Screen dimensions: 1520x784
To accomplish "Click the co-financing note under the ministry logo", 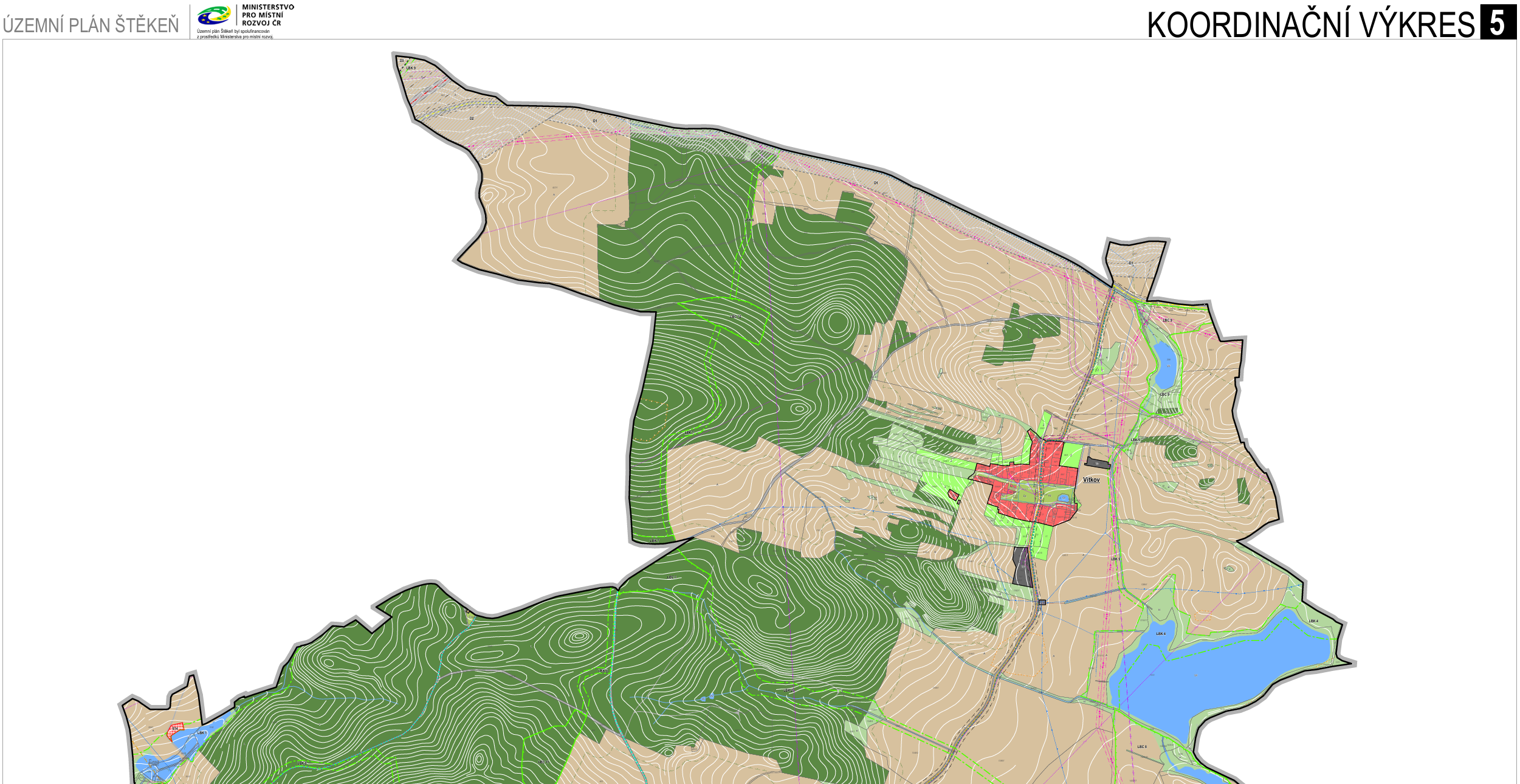I will [235, 34].
